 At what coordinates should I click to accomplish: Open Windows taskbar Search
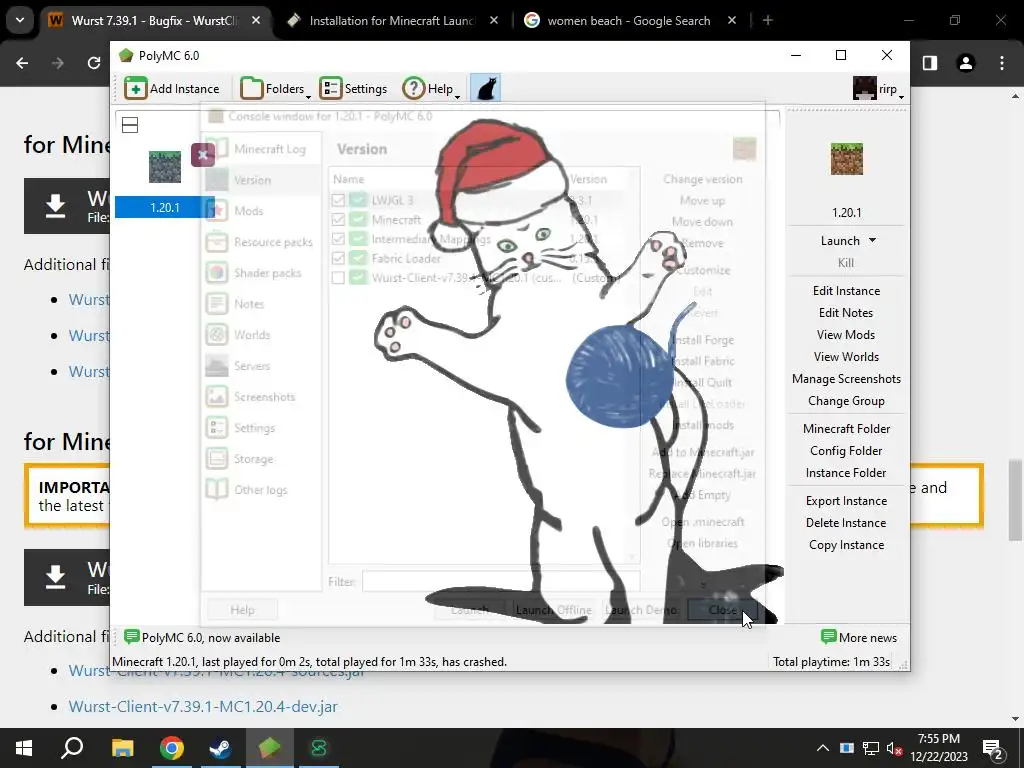point(72,748)
